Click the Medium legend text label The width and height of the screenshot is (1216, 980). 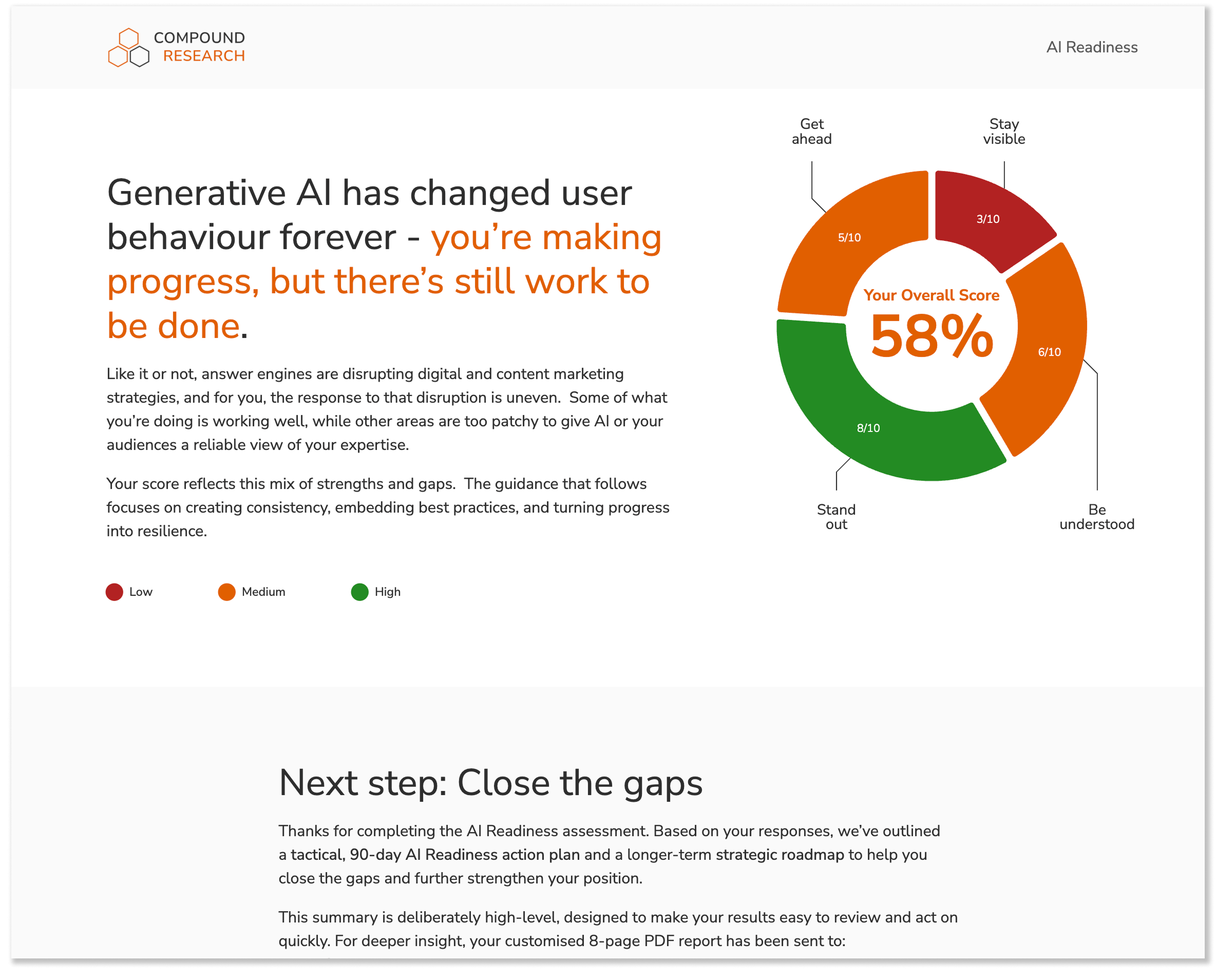[263, 592]
